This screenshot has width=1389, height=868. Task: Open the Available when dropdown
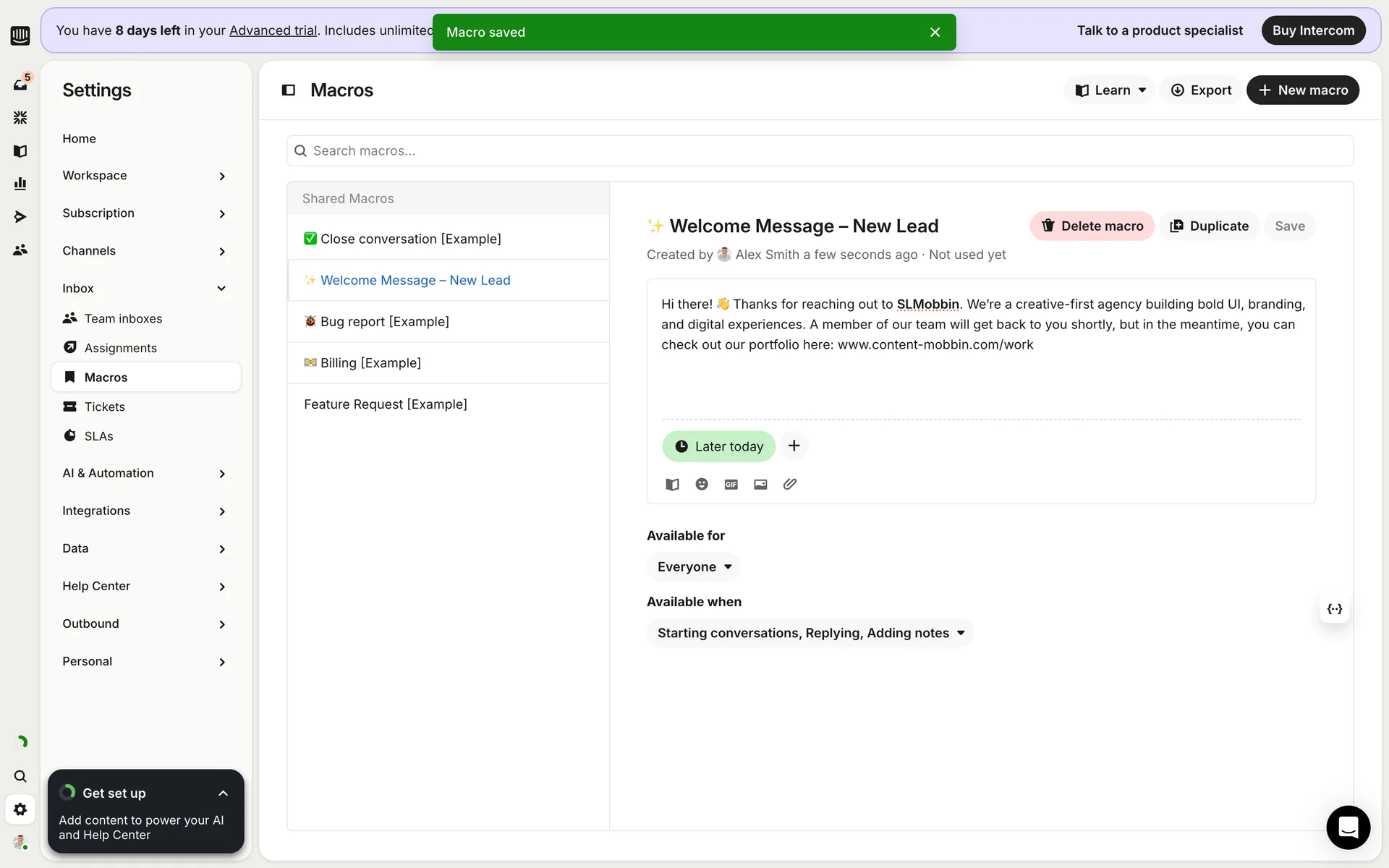click(x=810, y=633)
